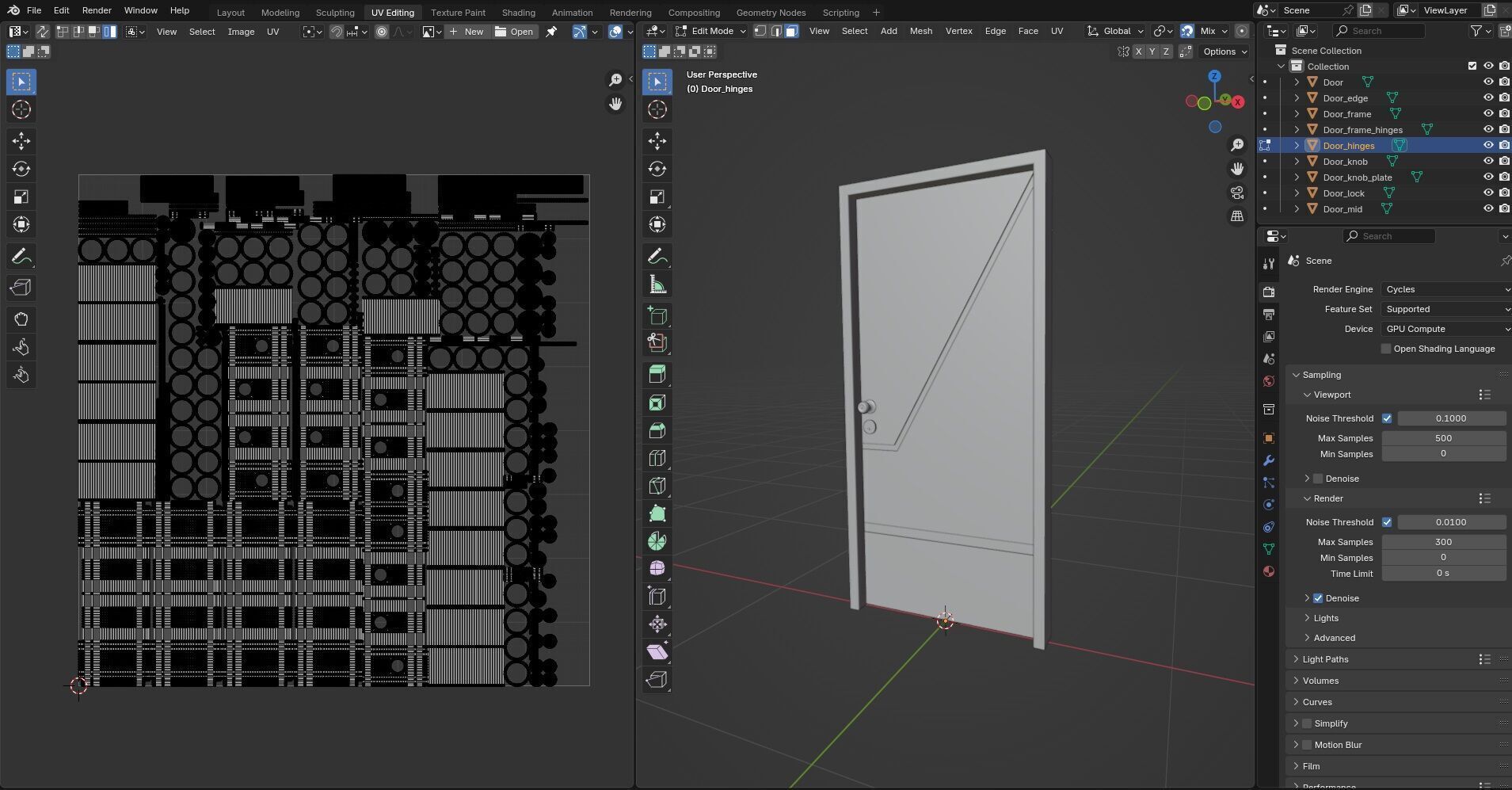Screen dimensions: 1512x790
Task: Open the Material properties tab
Action: (1269, 571)
